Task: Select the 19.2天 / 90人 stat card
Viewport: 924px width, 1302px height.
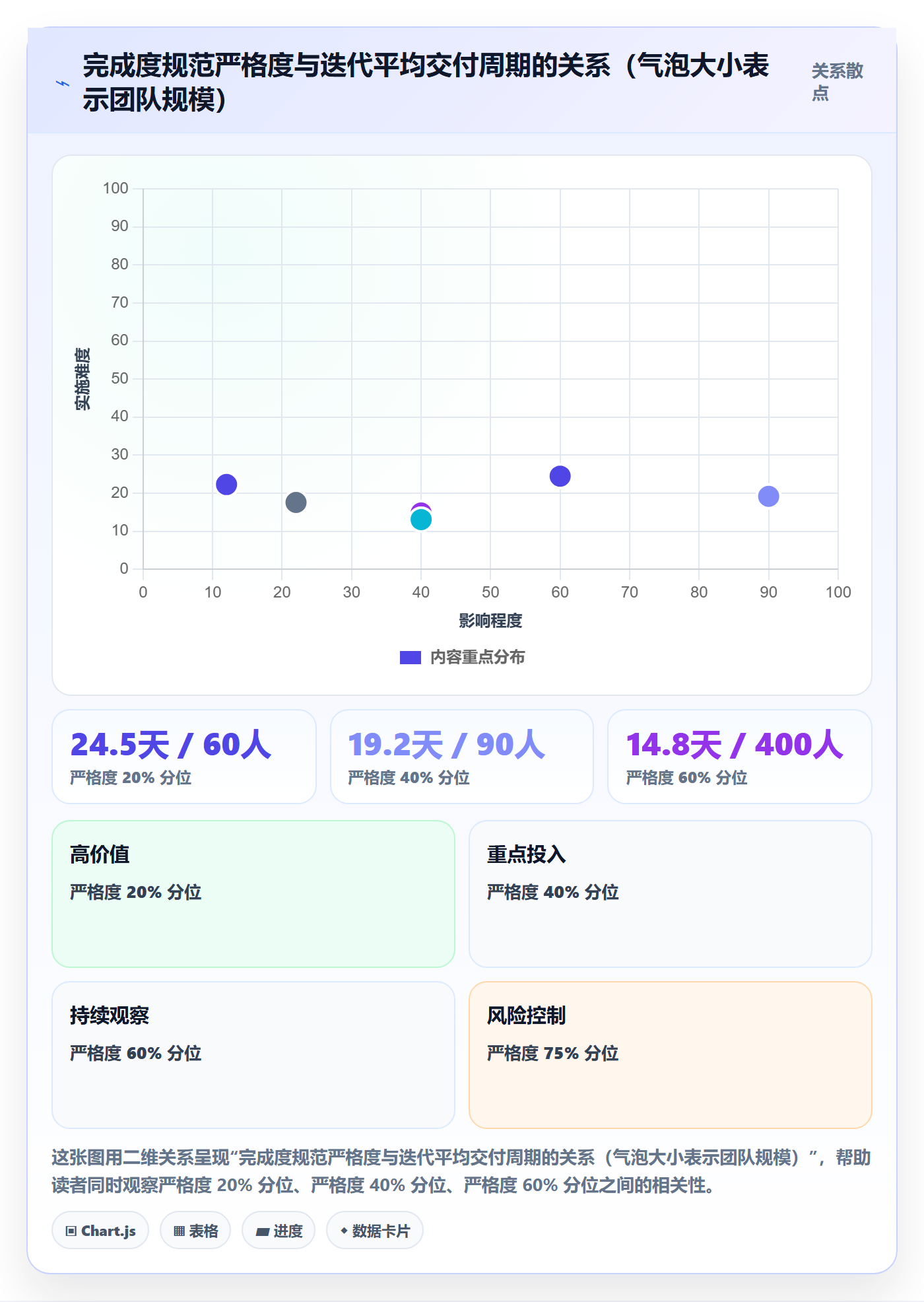Action: 462,757
